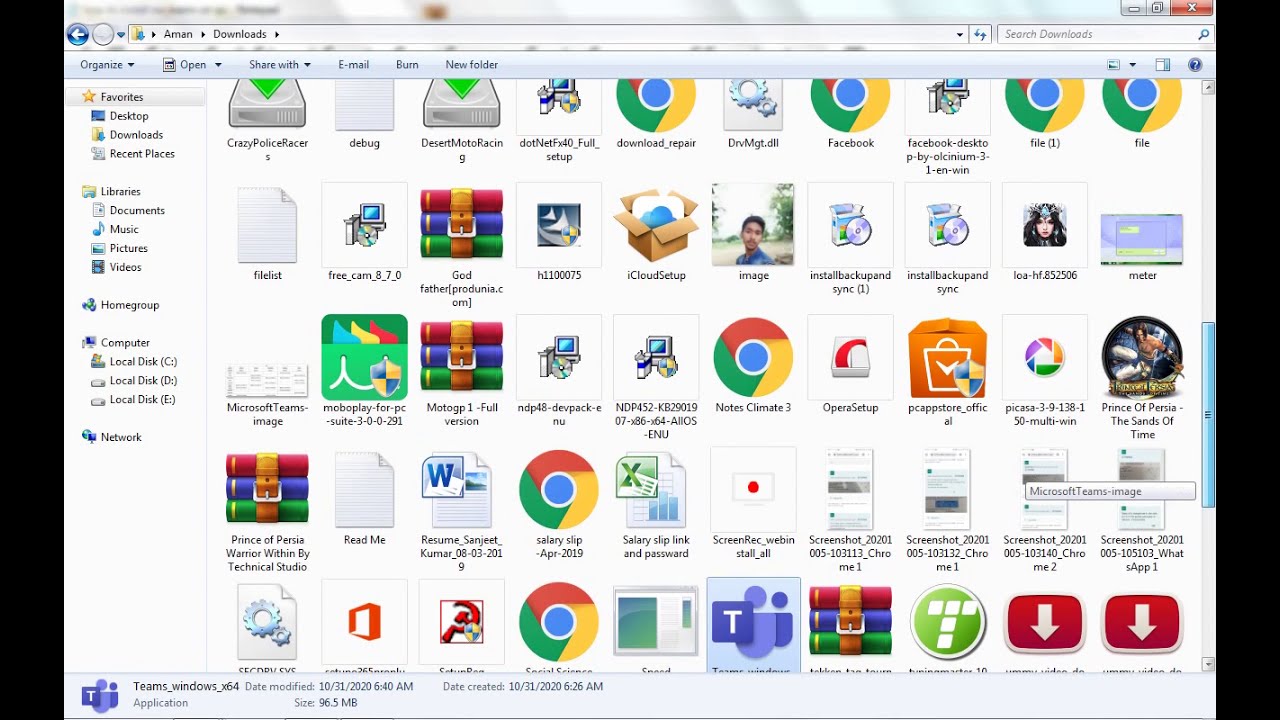Open Local Disk (D:)
This screenshot has height=720, width=1280.
143,380
